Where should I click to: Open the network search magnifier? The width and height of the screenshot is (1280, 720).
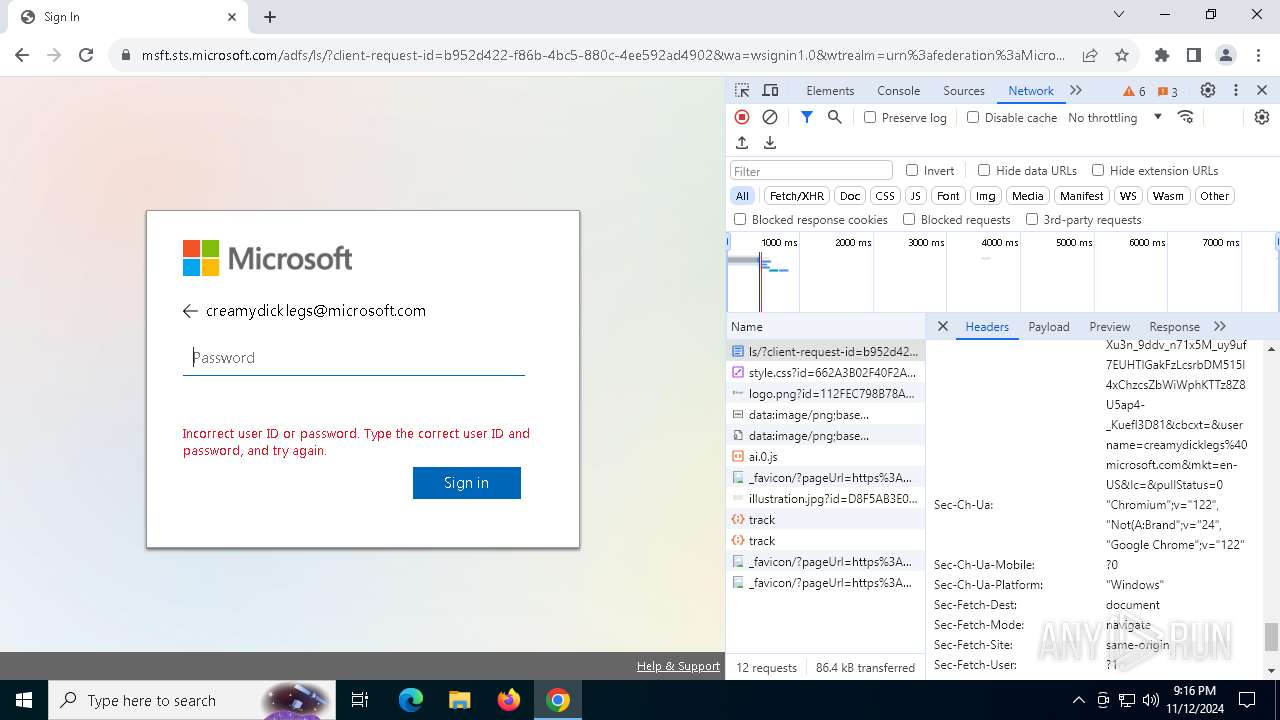click(835, 117)
